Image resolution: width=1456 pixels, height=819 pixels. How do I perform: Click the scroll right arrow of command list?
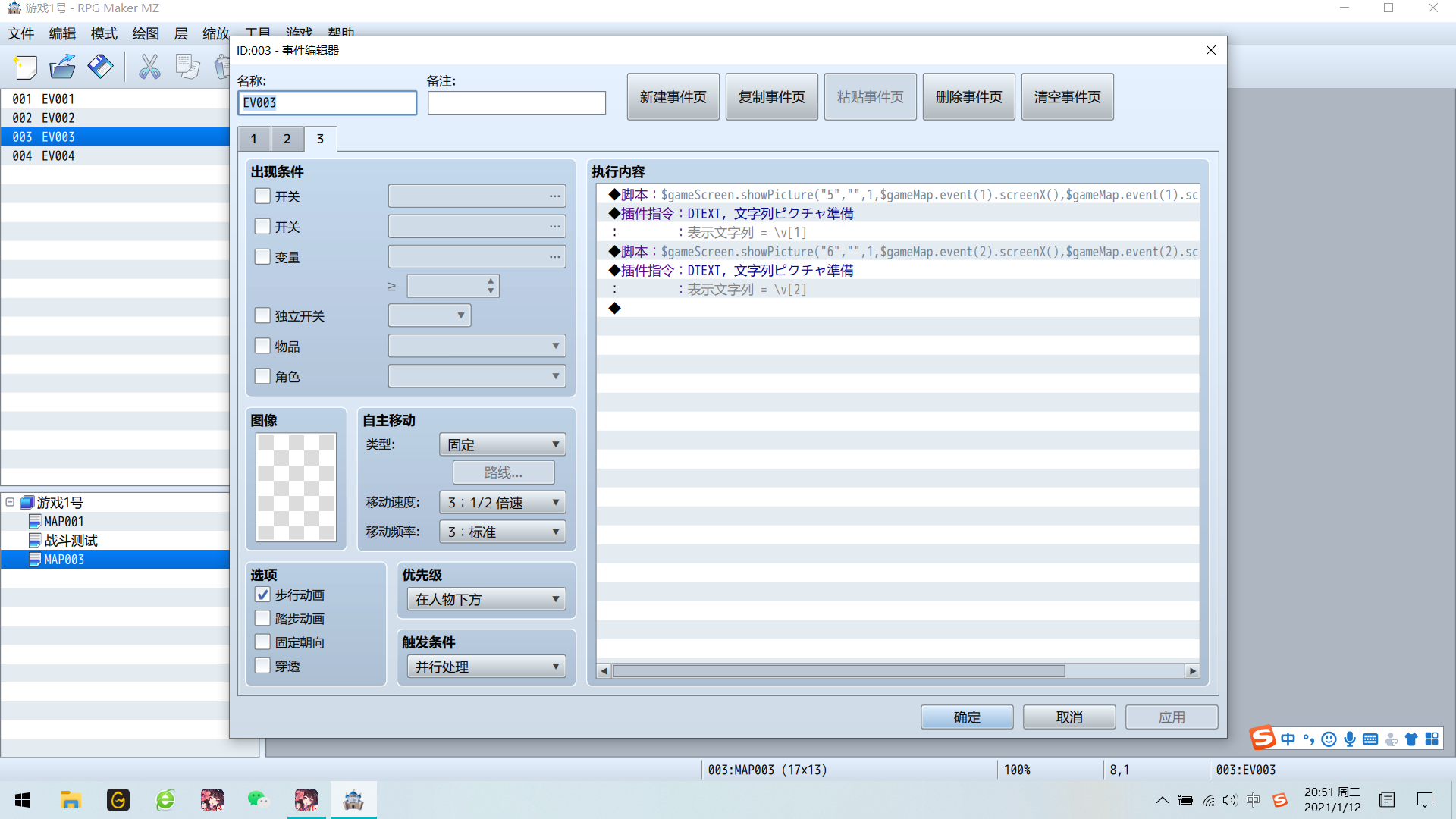click(1193, 671)
